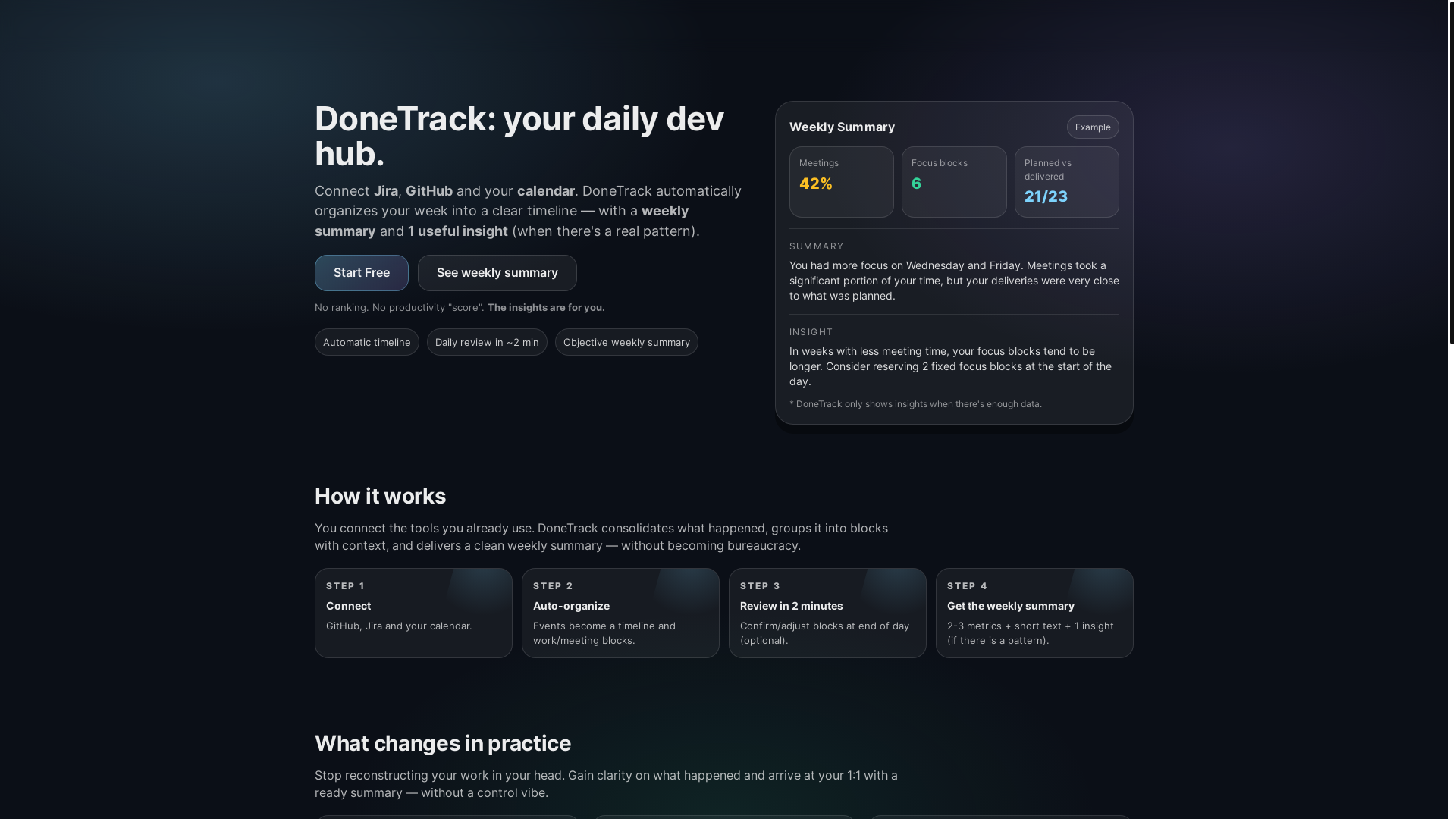
Task: Open the Step 1 Connect card
Action: tap(413, 613)
